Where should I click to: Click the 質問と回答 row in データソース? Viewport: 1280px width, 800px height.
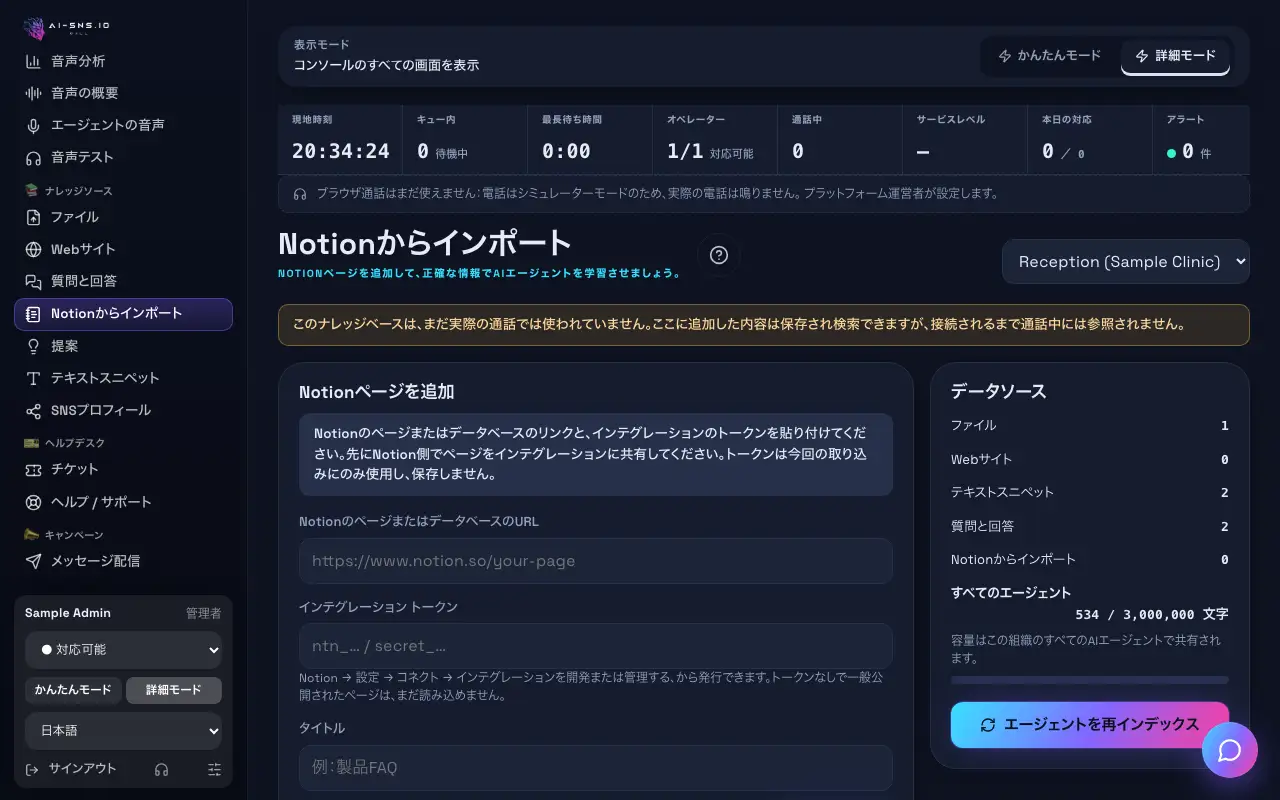[1090, 527]
